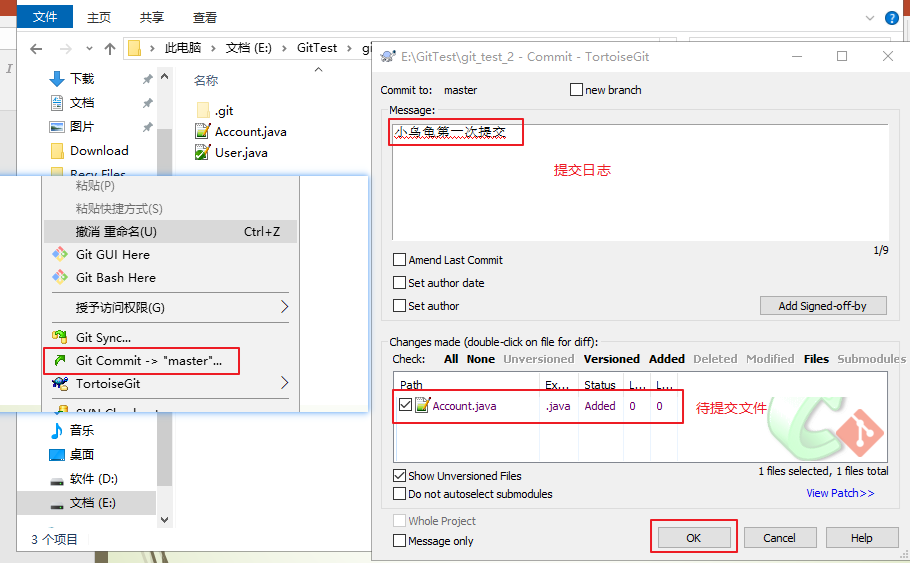Click the address bar folder icon
910x563 pixels.
click(134, 48)
